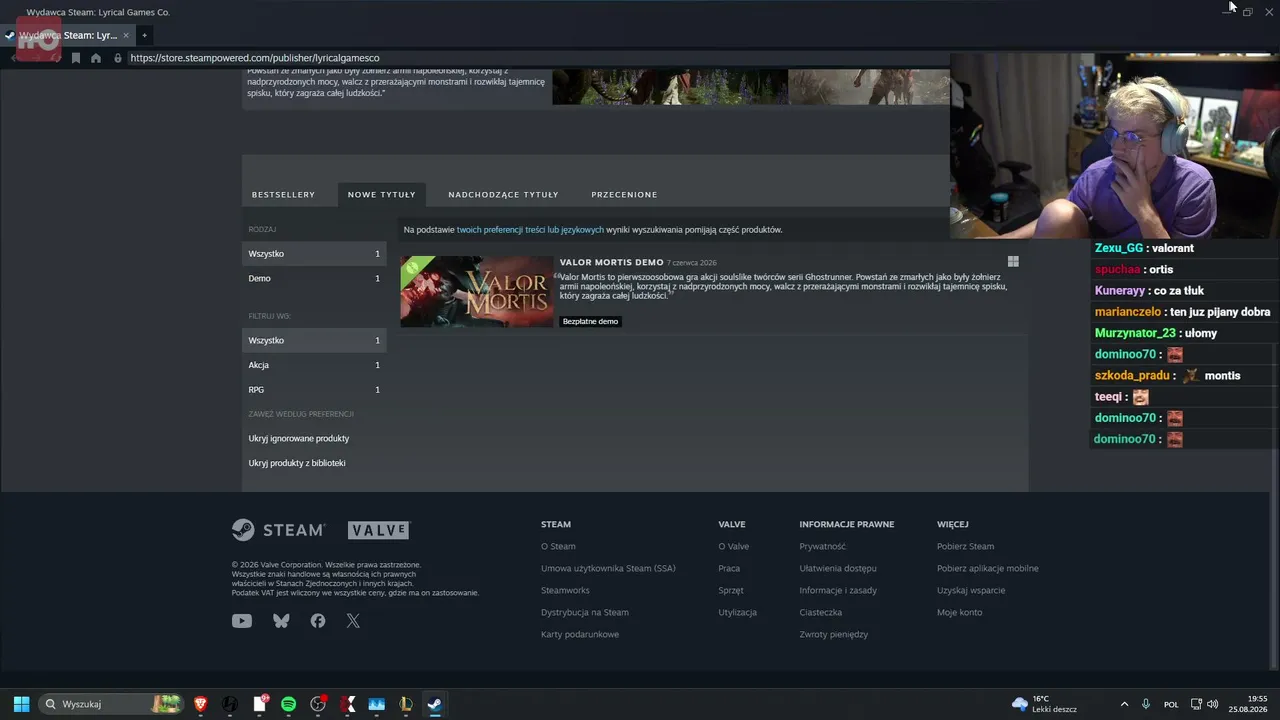Open Ułatwienia dostępu footer link

coord(838,568)
